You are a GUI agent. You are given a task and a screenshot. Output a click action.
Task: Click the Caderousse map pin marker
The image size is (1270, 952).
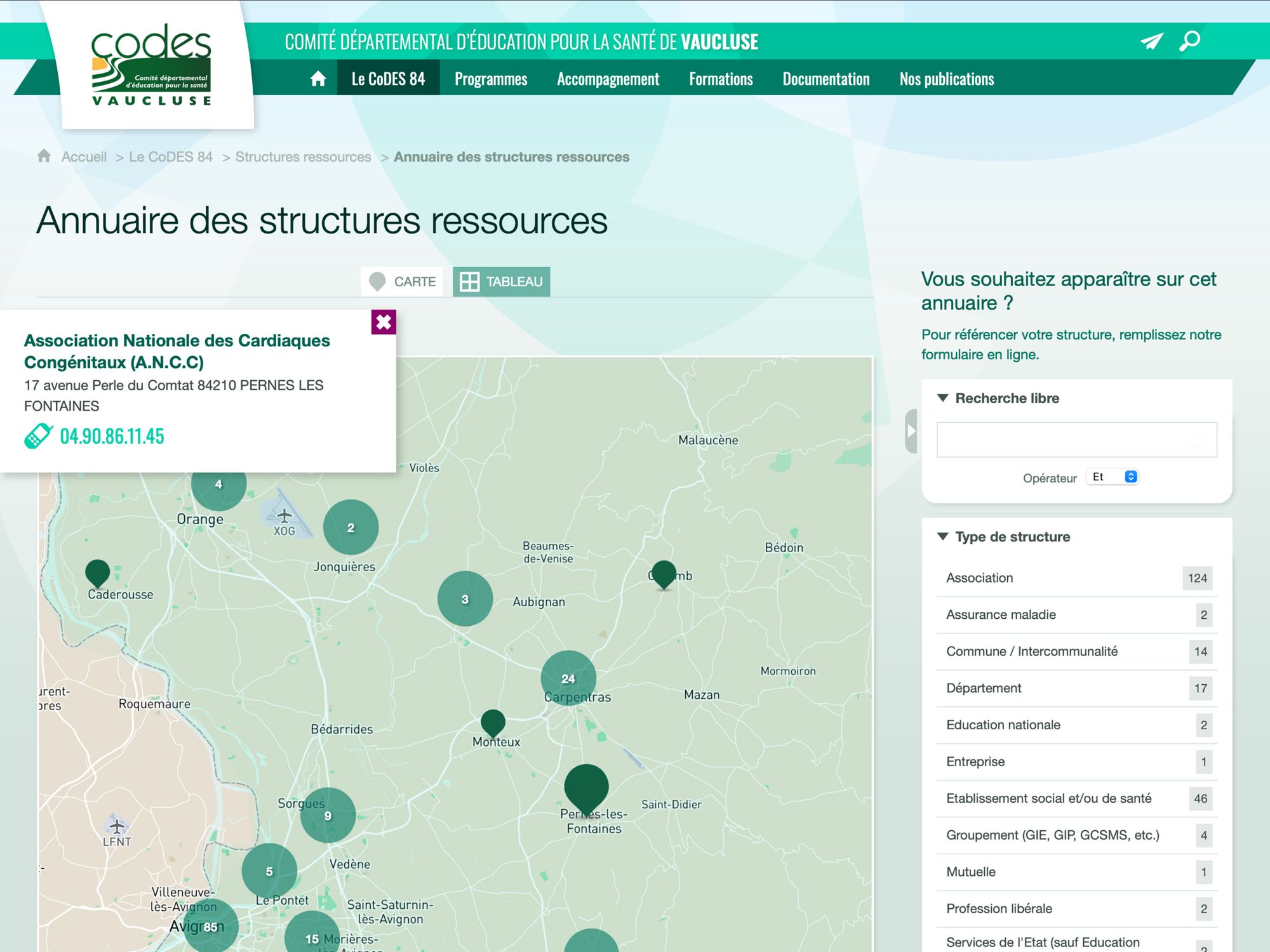[97, 572]
